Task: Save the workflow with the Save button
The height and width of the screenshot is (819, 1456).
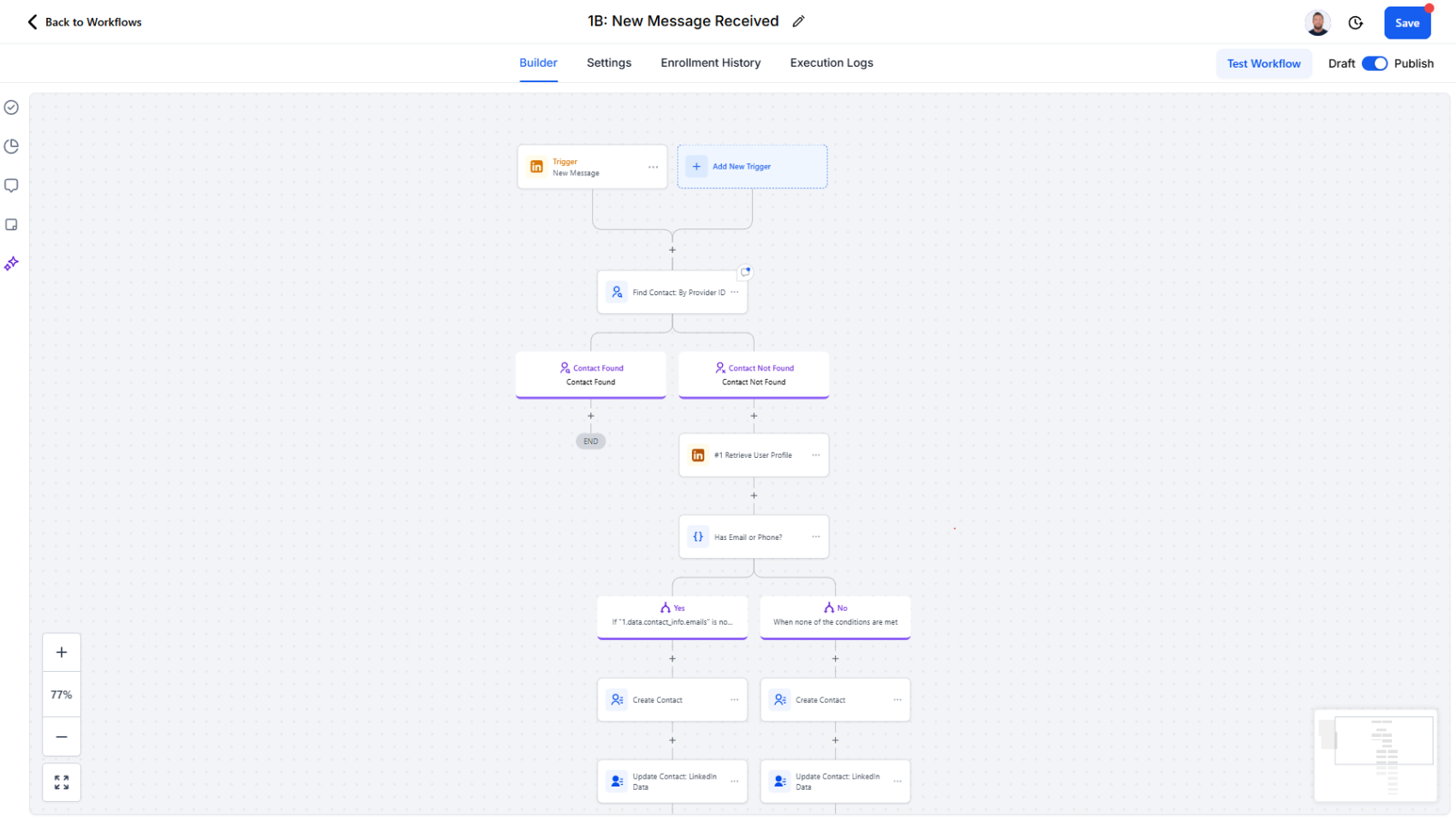Action: (1406, 23)
